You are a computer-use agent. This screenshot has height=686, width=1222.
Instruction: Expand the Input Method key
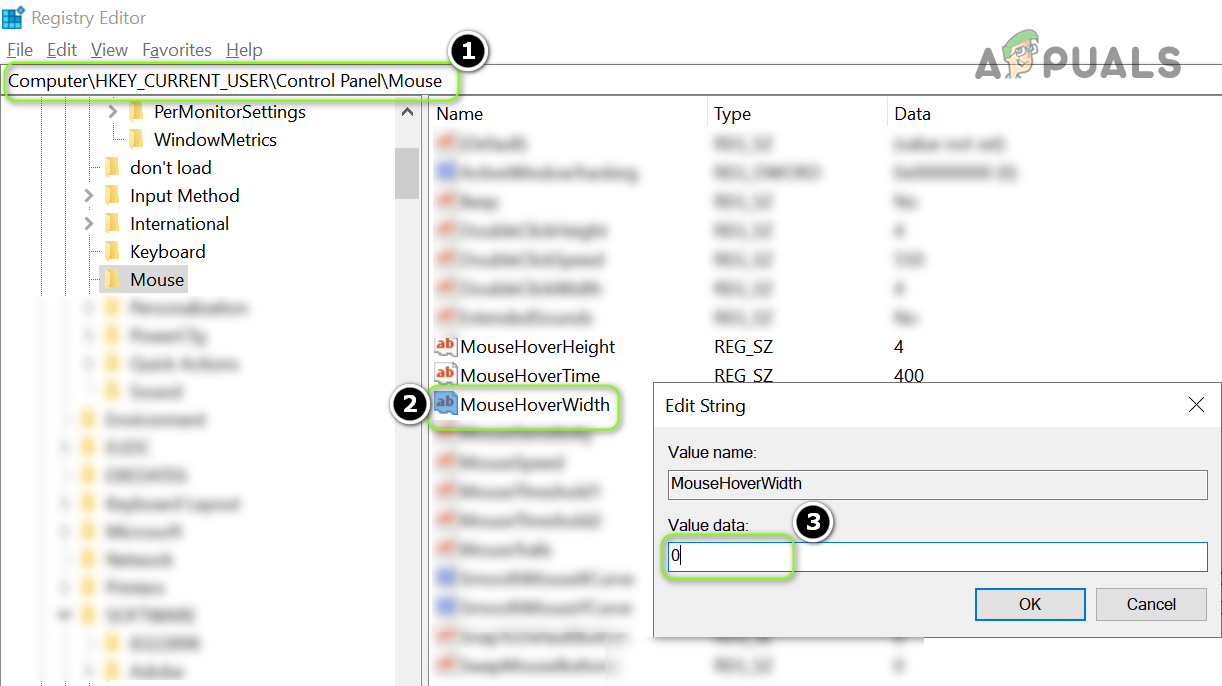coord(89,196)
